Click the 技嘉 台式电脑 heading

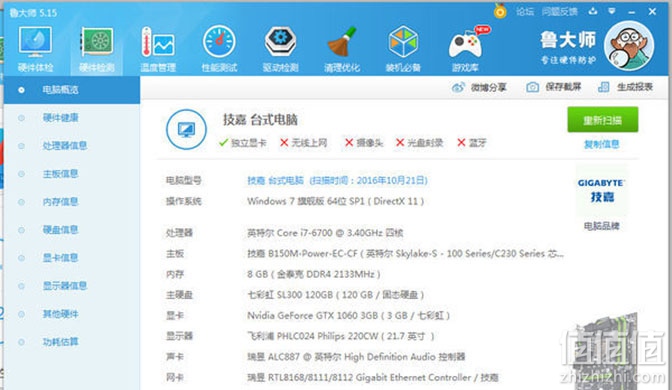[x=260, y=120]
